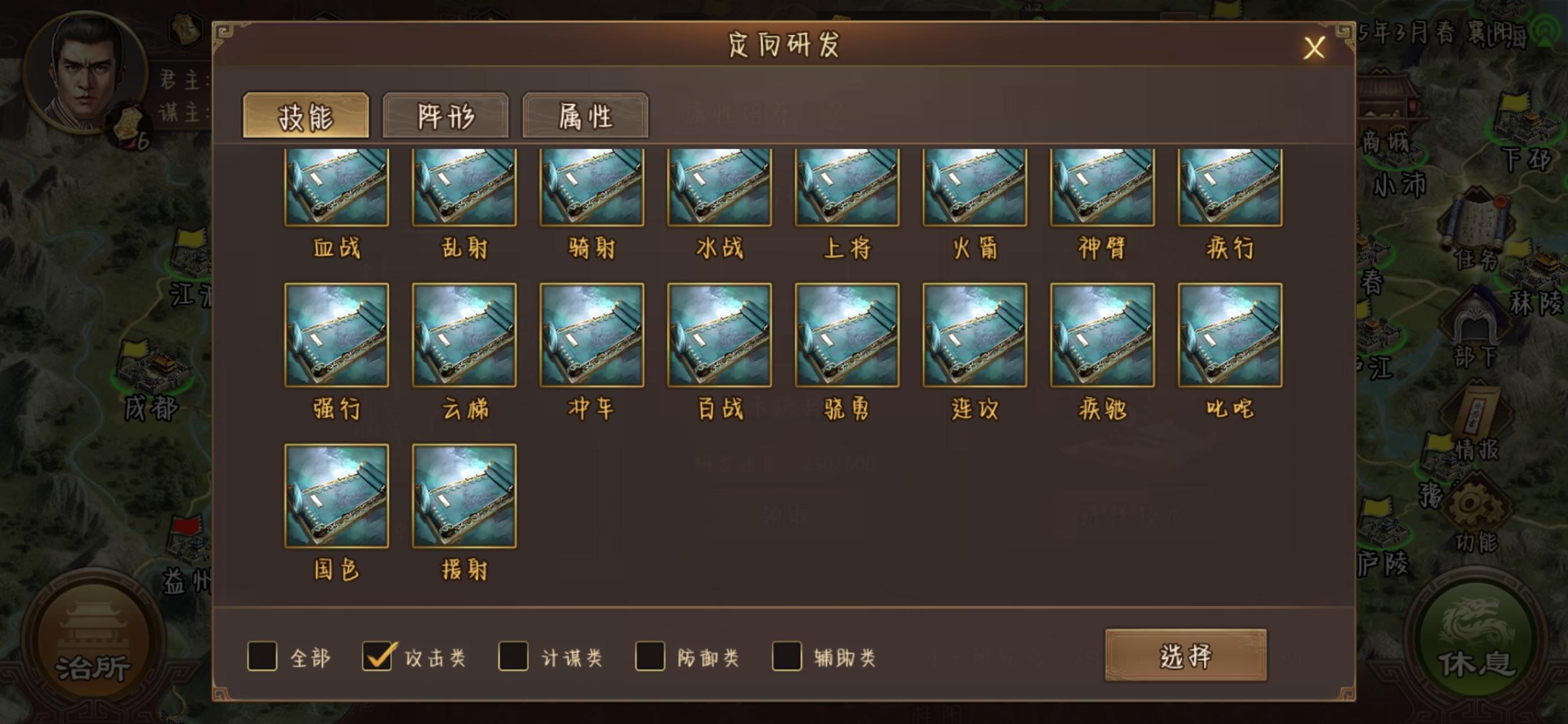Select the 血战 skill scroll icon
The image size is (1568, 724).
click(x=336, y=188)
